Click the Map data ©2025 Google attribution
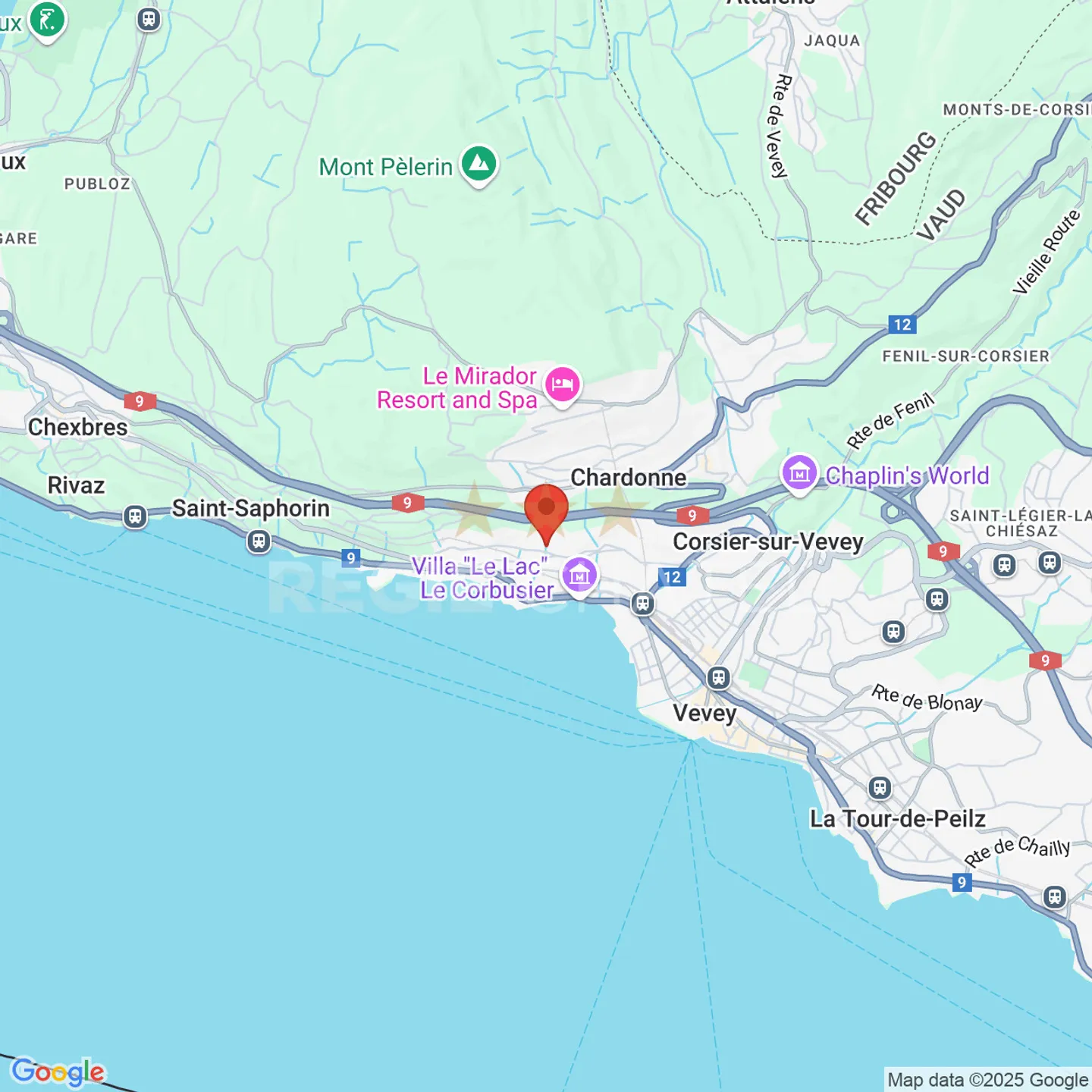The height and width of the screenshot is (1092, 1092). (x=988, y=1080)
